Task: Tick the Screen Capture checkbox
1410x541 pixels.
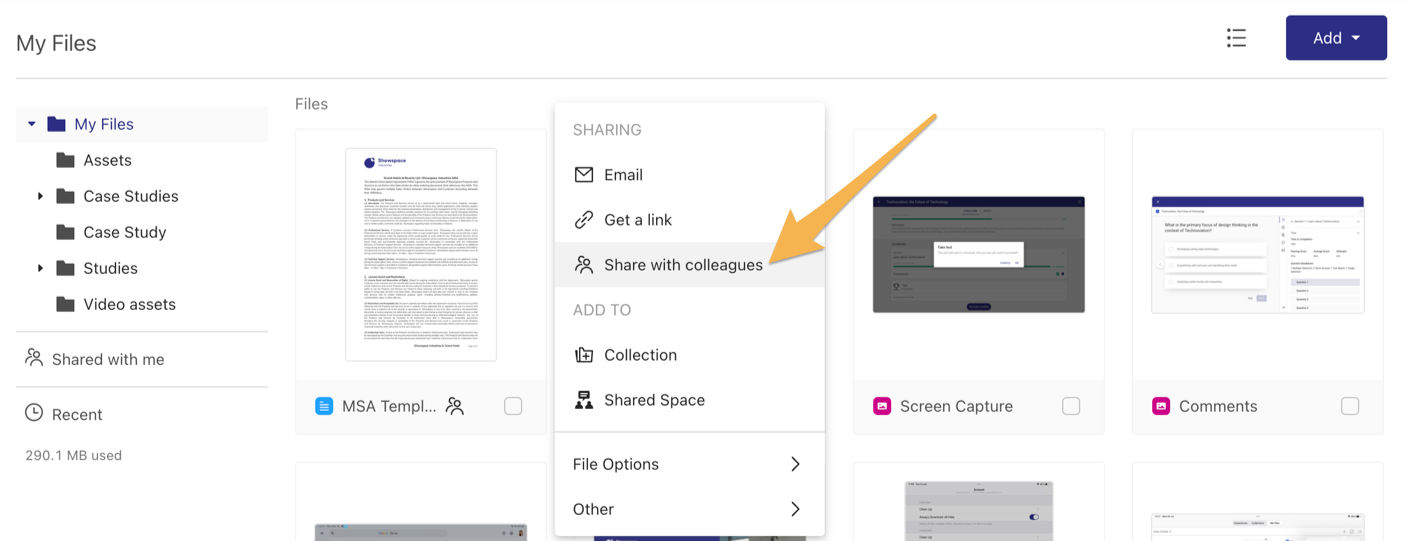Action: tap(1071, 406)
